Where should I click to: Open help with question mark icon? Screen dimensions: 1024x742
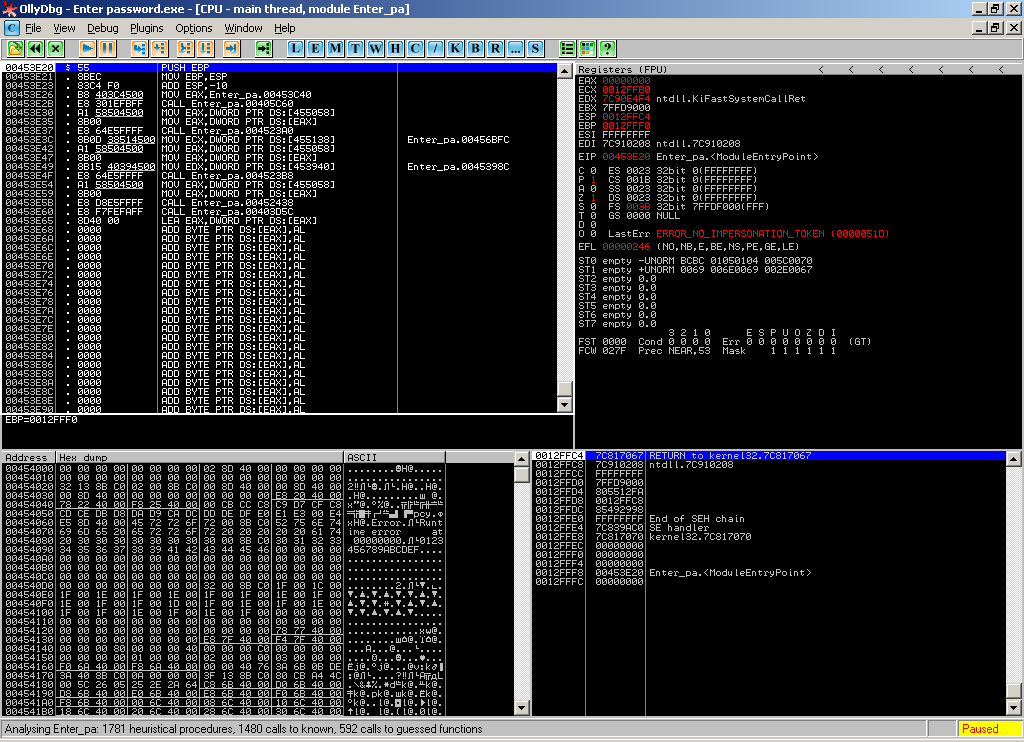click(x=607, y=48)
